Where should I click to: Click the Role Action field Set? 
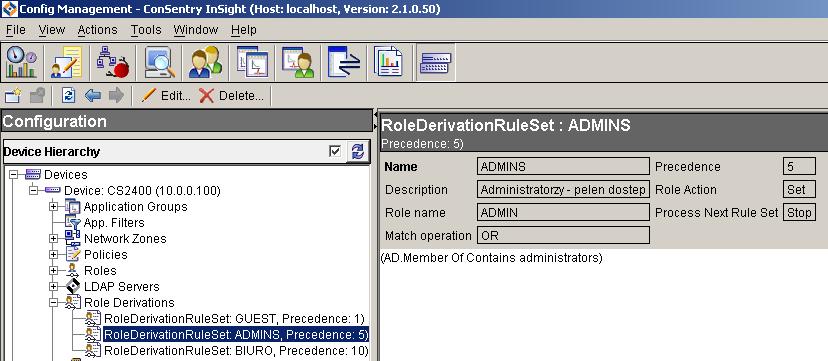tap(799, 189)
